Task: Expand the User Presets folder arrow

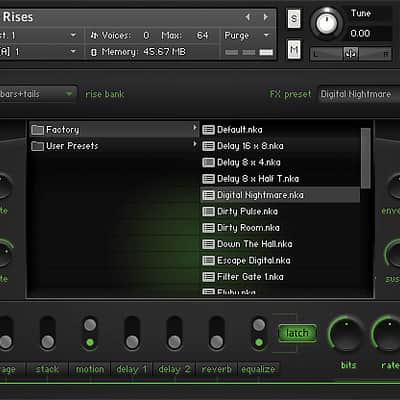Action: coord(195,144)
